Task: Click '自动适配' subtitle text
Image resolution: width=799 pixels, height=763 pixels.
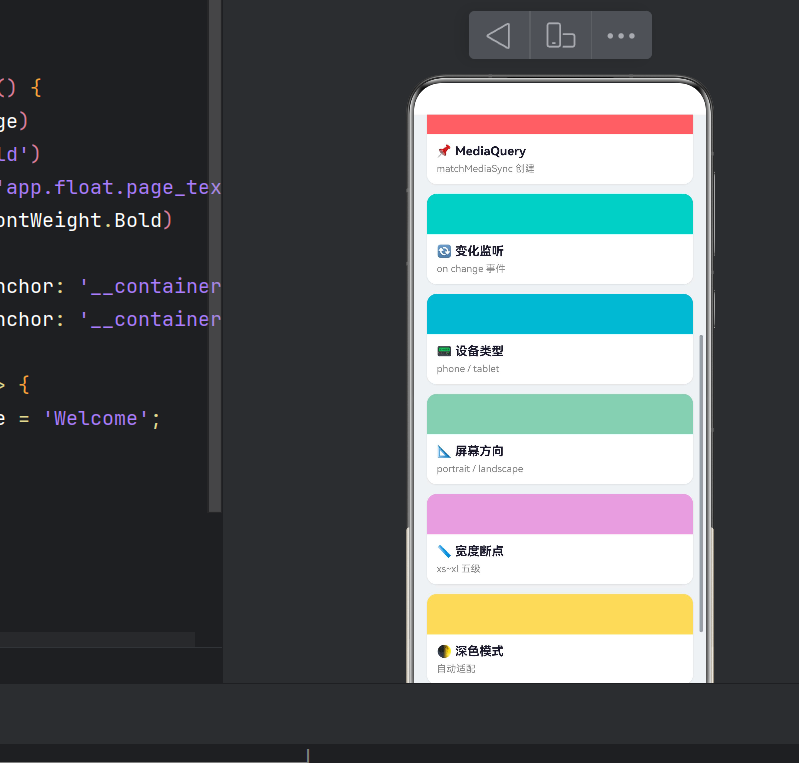Action: (x=456, y=668)
